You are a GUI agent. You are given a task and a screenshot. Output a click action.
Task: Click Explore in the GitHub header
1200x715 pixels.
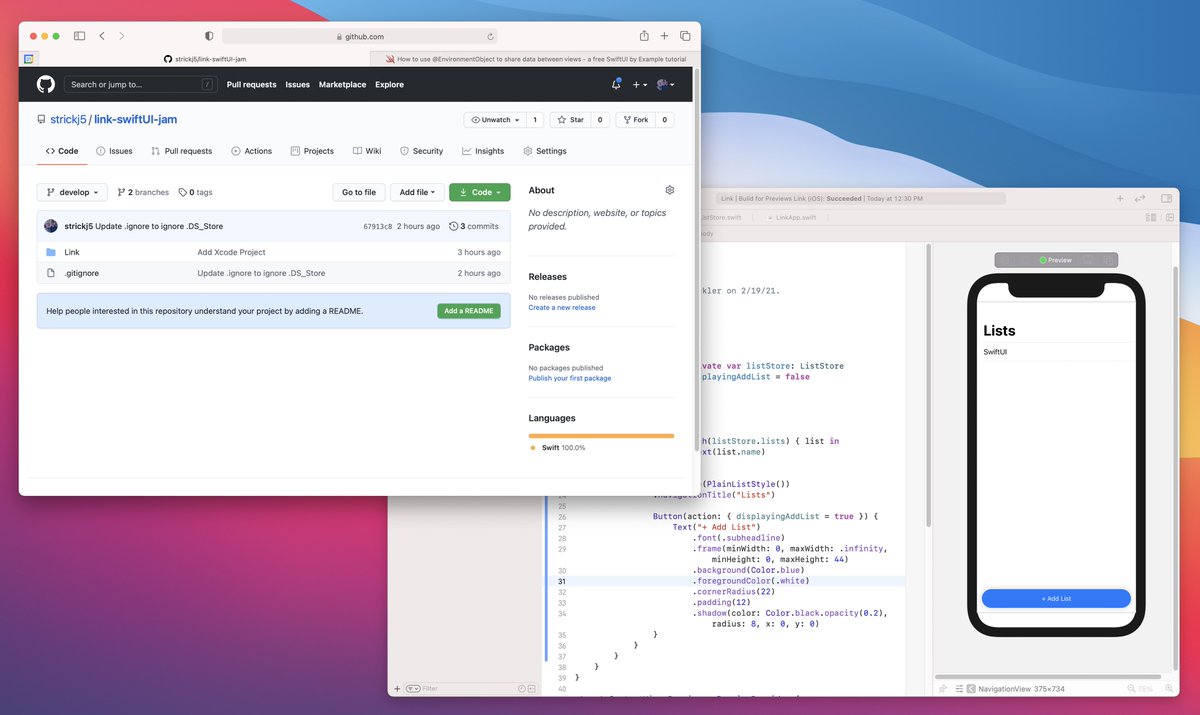389,85
